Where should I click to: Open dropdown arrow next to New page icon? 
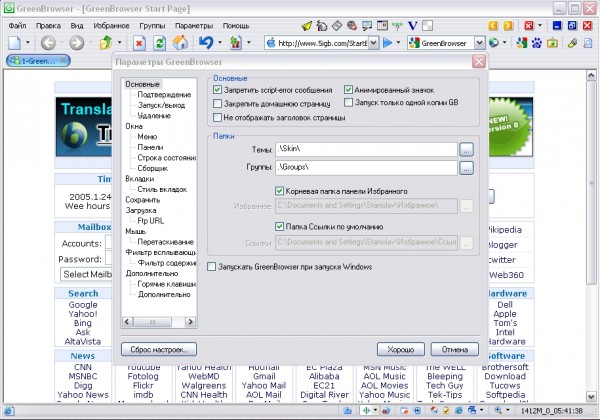coord(27,42)
